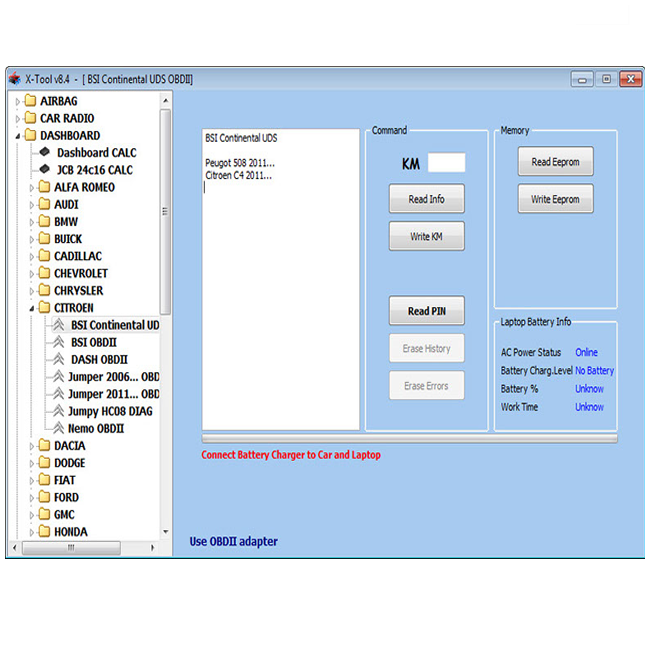The image size is (650, 650).
Task: Click the AIRBAG folder icon
Action: [x=30, y=101]
